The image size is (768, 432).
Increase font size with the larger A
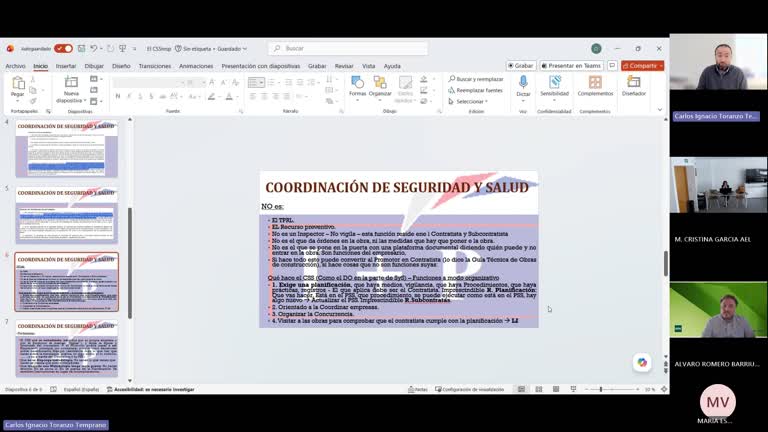212,83
